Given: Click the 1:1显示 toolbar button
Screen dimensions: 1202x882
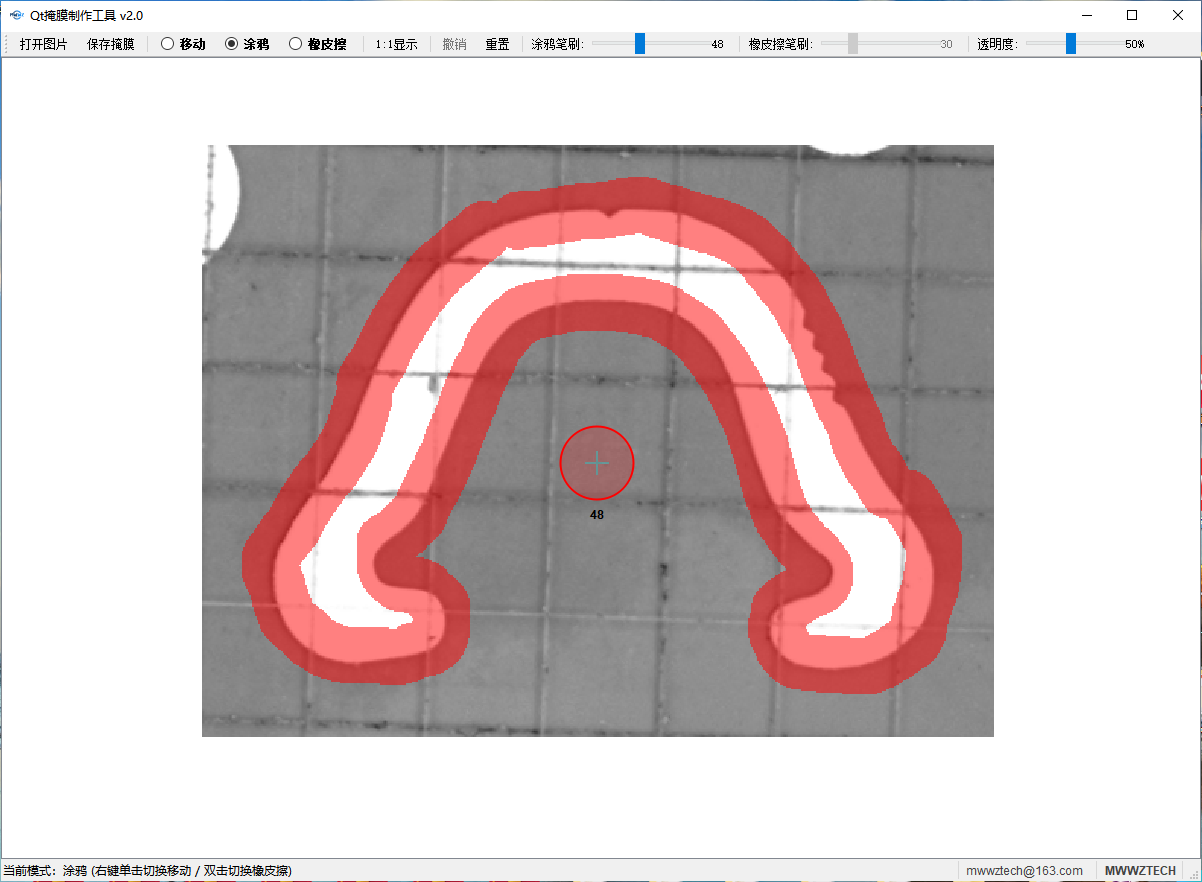Looking at the screenshot, I should coord(396,44).
